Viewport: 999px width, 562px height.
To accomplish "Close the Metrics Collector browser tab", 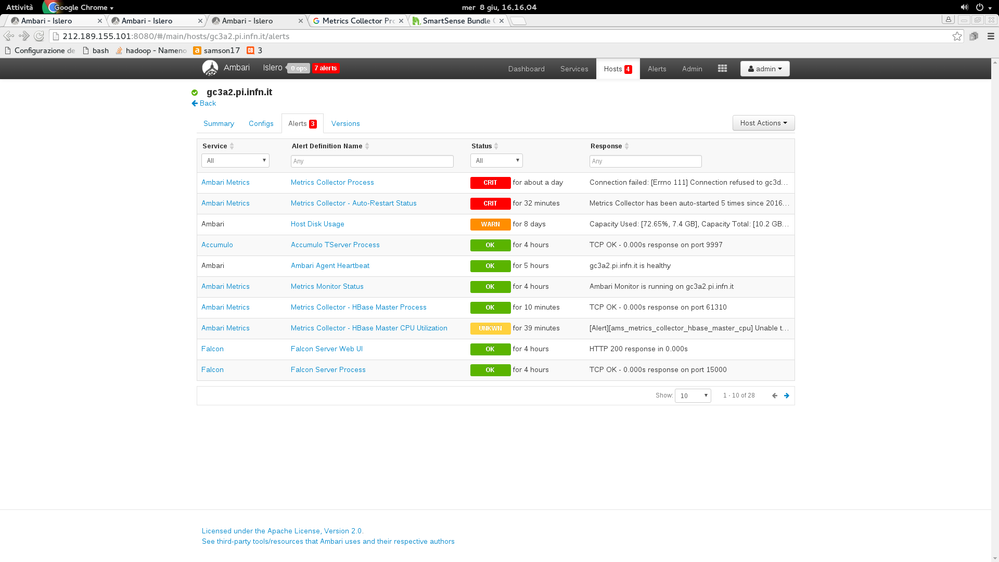I will (x=401, y=21).
